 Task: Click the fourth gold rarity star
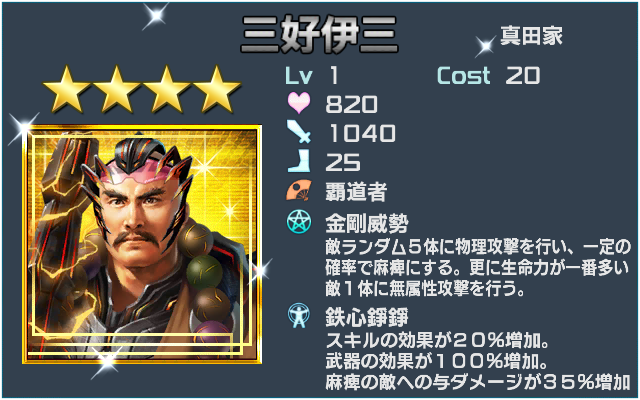coord(217,90)
